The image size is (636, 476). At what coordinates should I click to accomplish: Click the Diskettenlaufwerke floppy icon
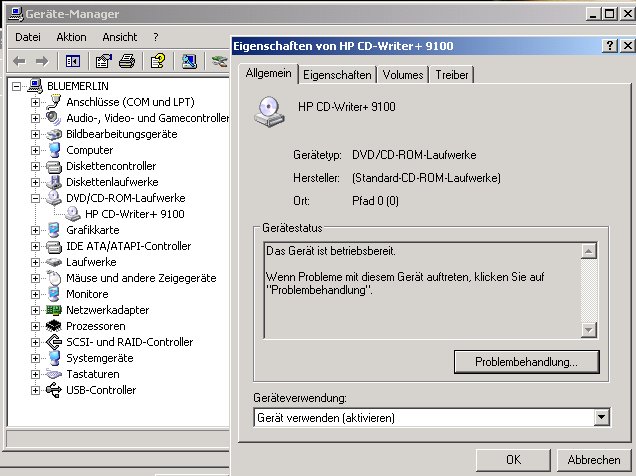pyautogui.click(x=54, y=182)
